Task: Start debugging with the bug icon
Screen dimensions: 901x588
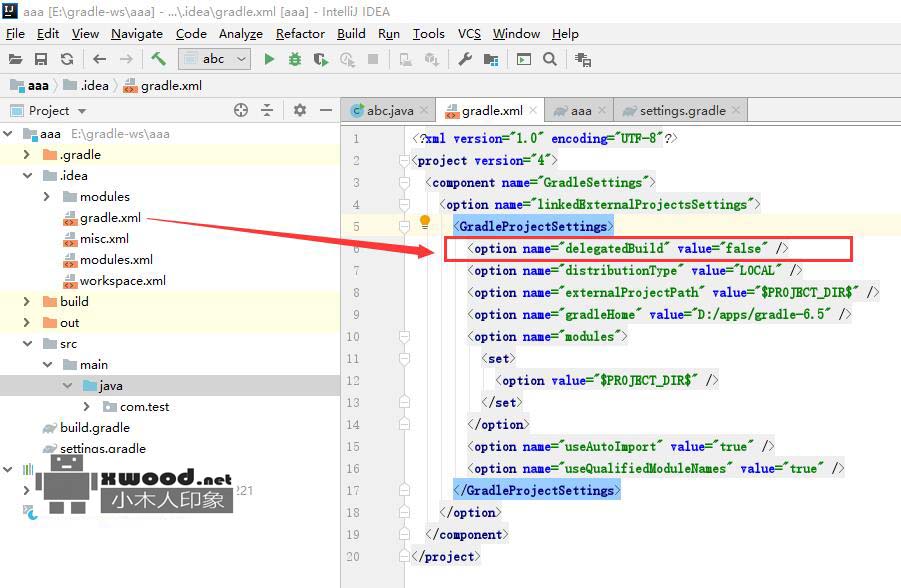Action: 295,59
